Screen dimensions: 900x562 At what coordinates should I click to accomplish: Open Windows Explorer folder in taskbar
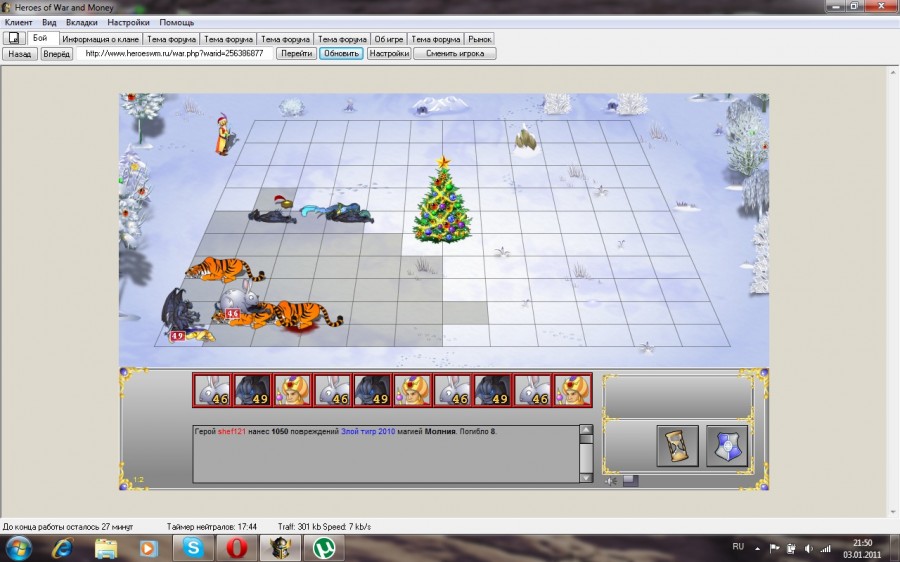tap(106, 549)
